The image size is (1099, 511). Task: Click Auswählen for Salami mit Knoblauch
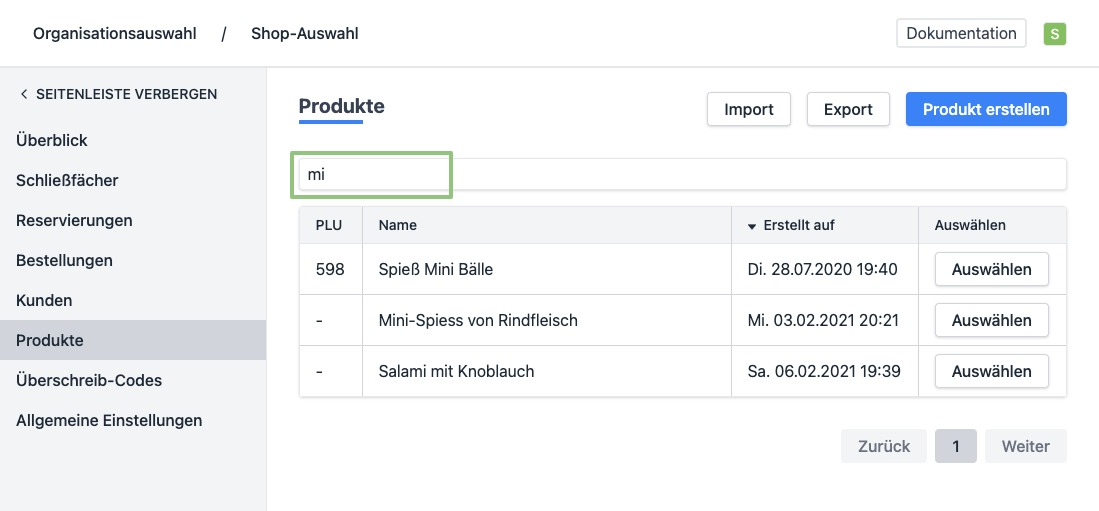[x=990, y=371]
